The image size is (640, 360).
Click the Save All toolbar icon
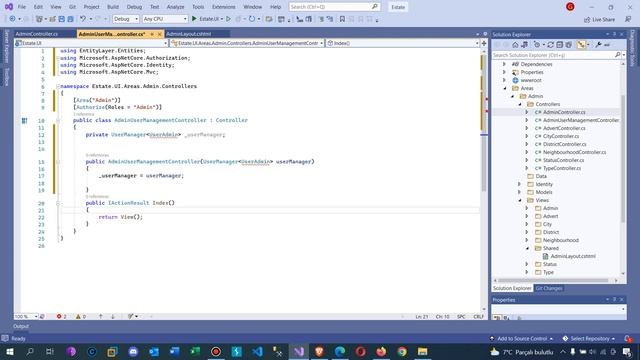pyautogui.click(x=71, y=19)
